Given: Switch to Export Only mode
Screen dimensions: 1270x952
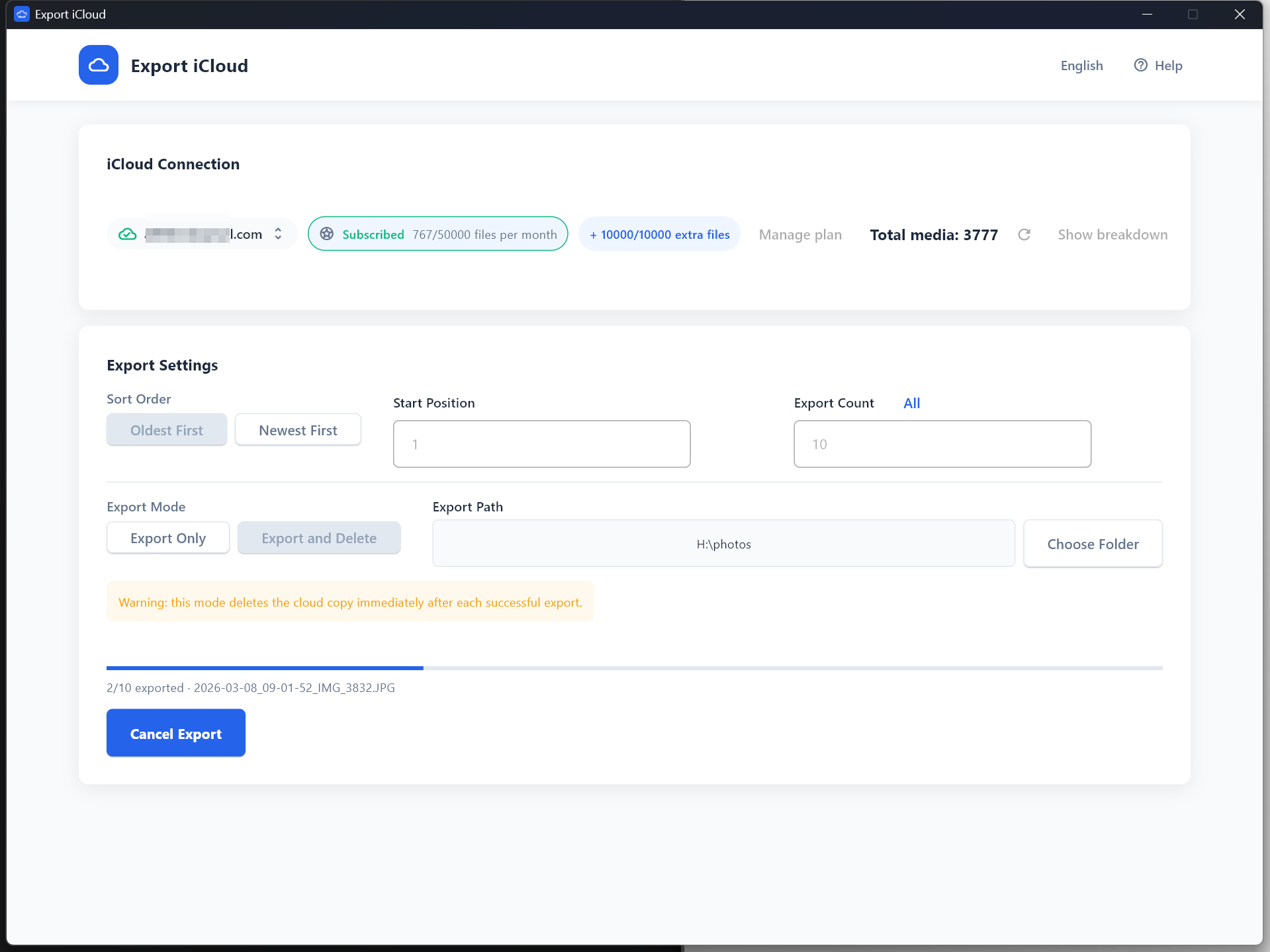Looking at the screenshot, I should coord(167,538).
